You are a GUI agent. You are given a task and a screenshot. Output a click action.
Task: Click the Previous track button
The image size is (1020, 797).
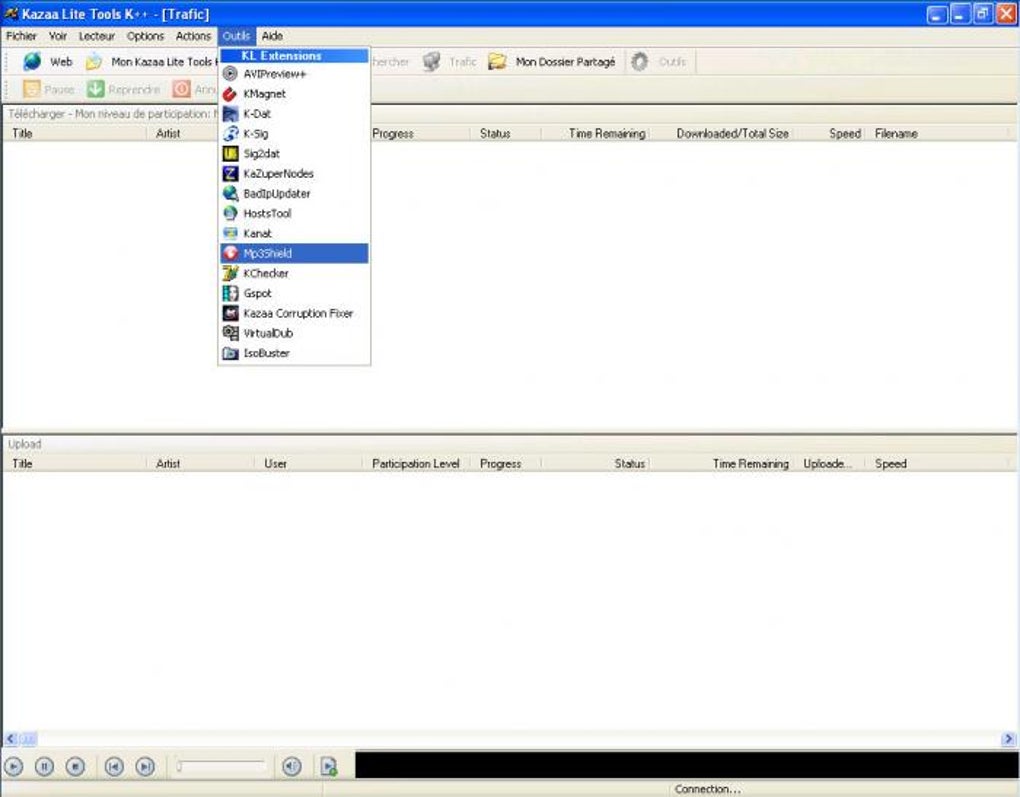pos(114,766)
